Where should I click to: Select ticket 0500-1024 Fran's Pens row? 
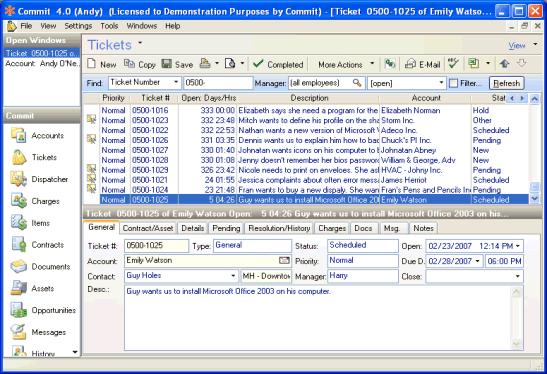click(x=307, y=190)
